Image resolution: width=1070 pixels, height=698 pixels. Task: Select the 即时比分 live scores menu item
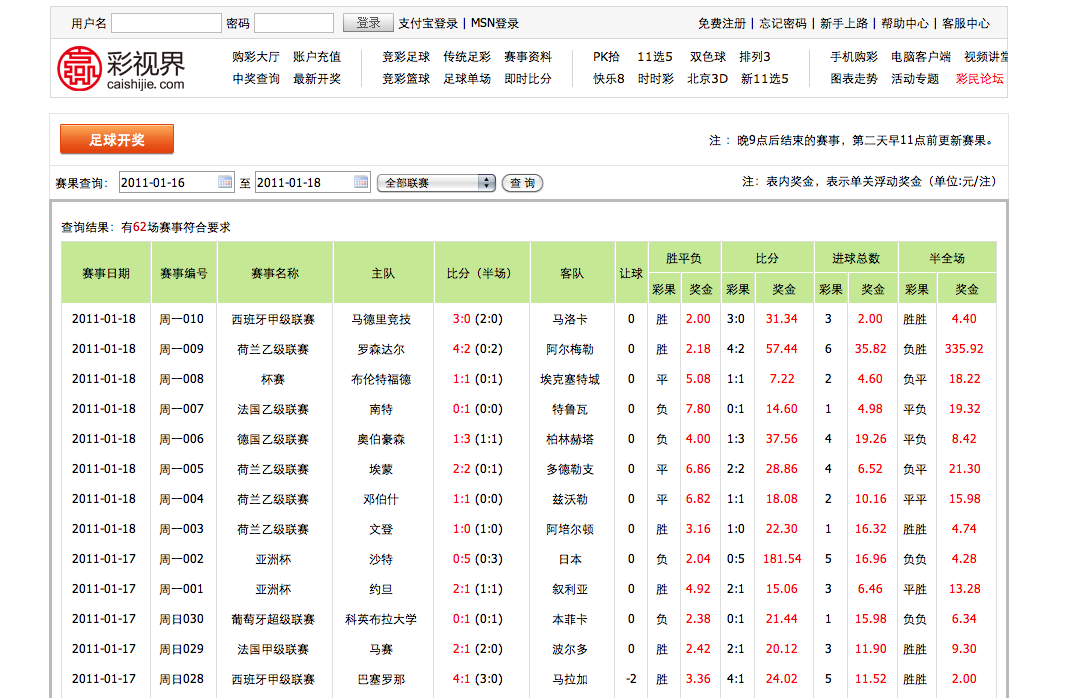[528, 79]
